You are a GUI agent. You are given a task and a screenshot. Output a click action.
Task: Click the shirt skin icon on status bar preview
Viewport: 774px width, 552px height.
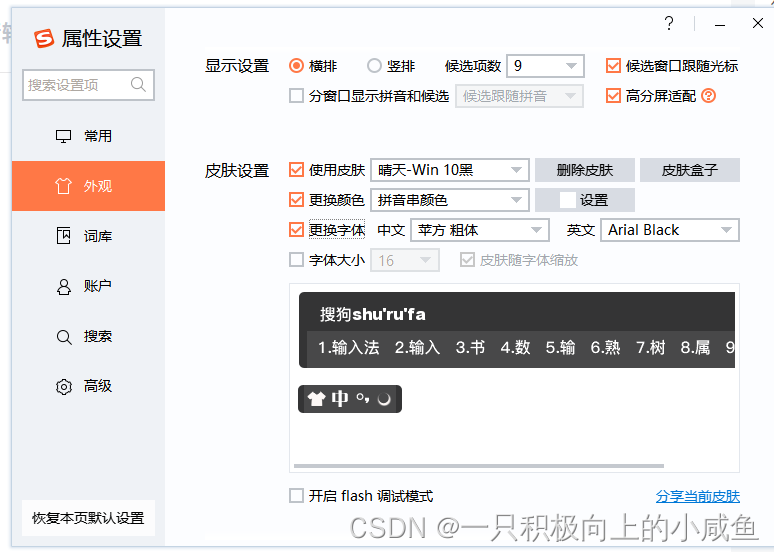316,398
